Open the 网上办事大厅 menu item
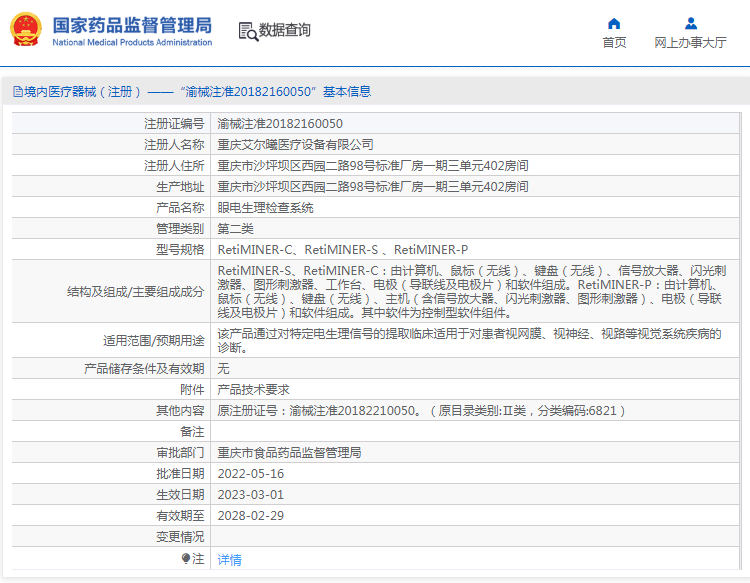 coord(690,42)
